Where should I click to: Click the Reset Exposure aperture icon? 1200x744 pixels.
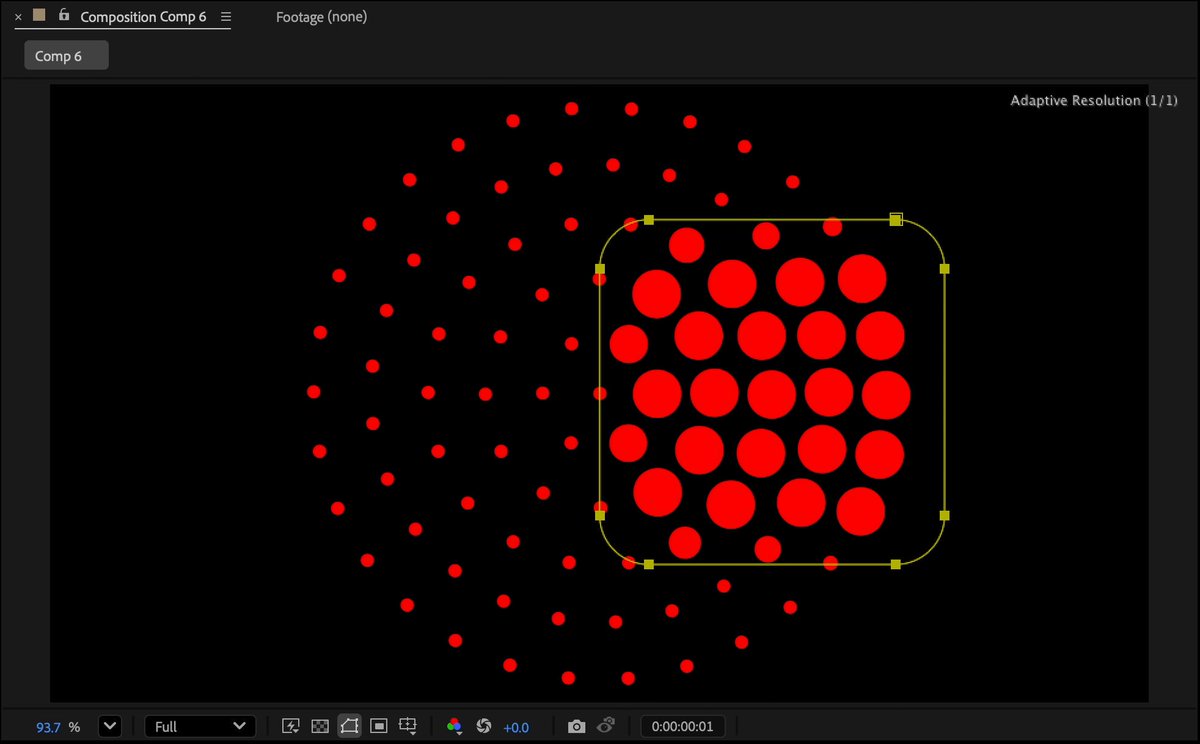click(x=484, y=727)
